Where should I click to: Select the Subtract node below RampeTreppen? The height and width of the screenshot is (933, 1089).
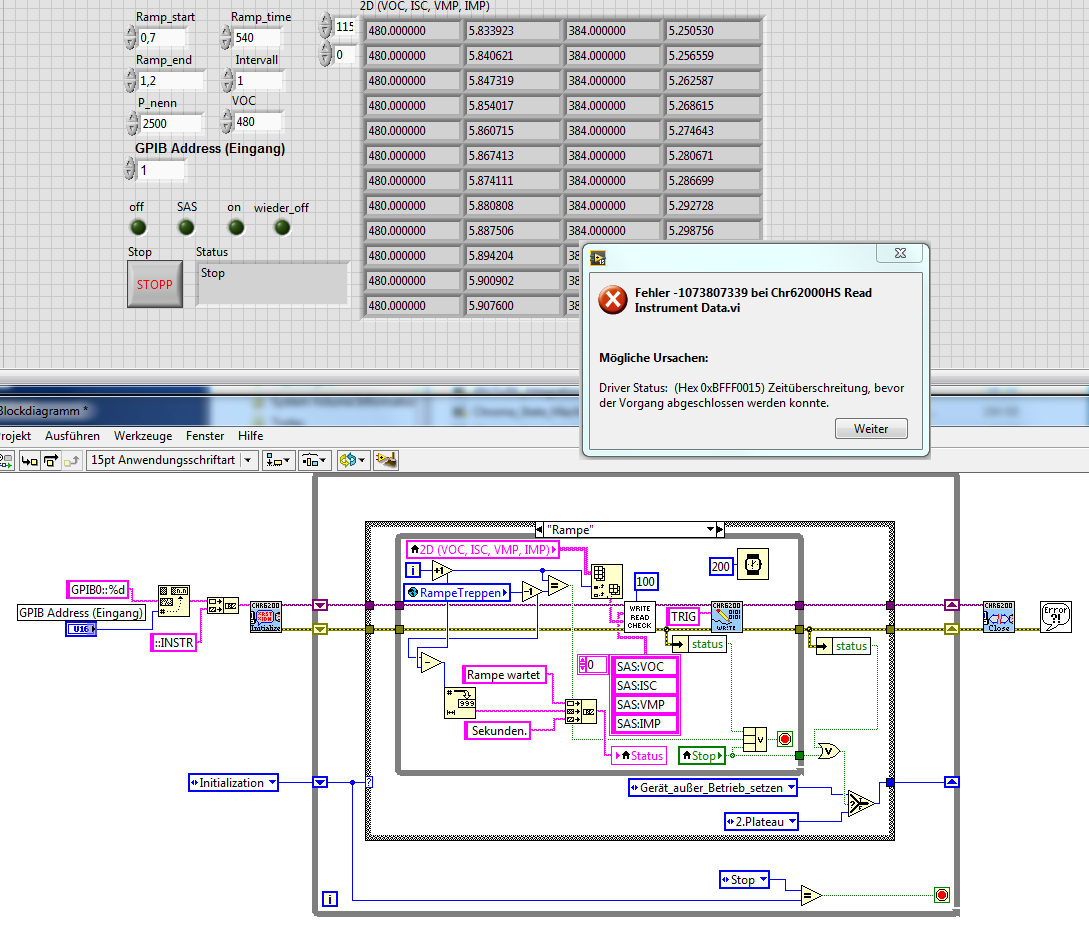point(431,663)
